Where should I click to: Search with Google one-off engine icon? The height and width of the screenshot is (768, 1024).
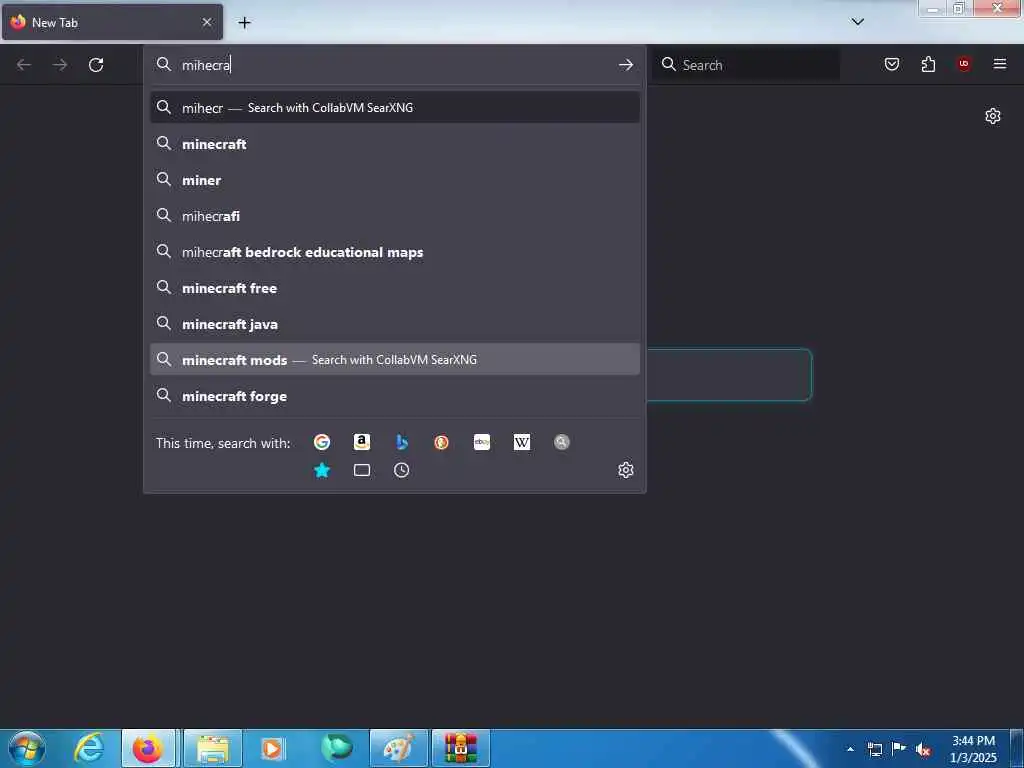coord(322,442)
